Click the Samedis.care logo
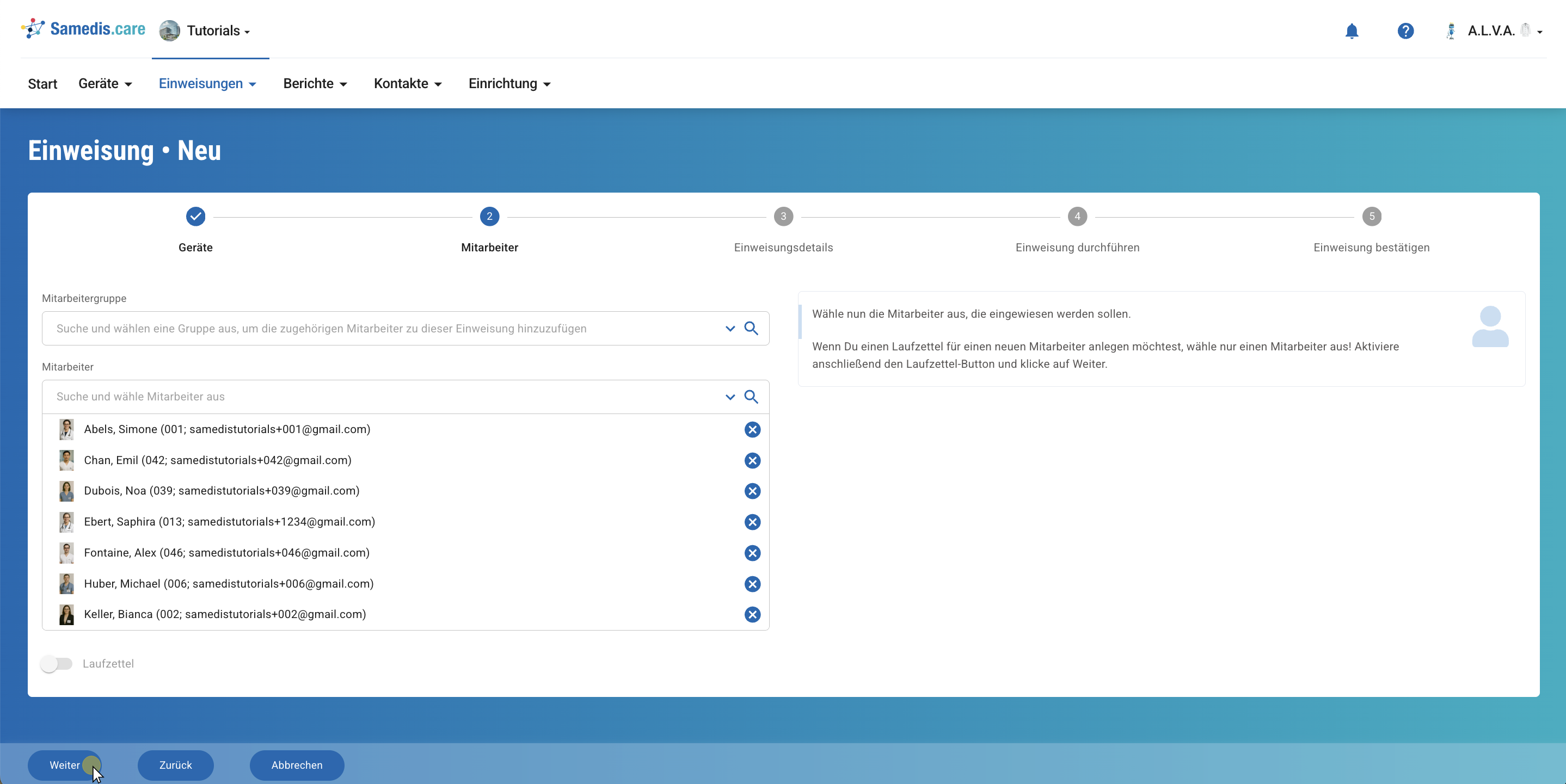Viewport: 1566px width, 784px height. (83, 29)
